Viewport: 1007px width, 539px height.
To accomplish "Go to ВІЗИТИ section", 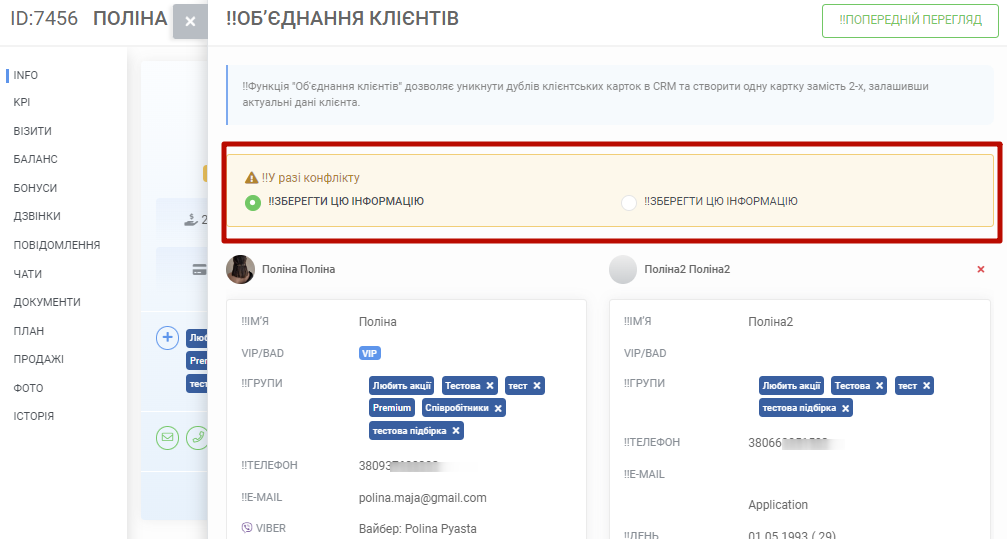I will tap(33, 131).
